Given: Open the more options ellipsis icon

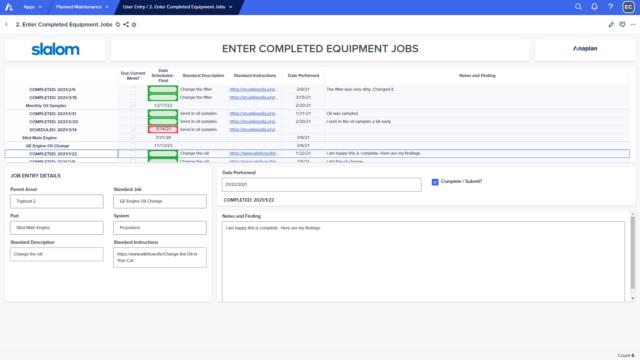Looking at the screenshot, I should click(633, 24).
